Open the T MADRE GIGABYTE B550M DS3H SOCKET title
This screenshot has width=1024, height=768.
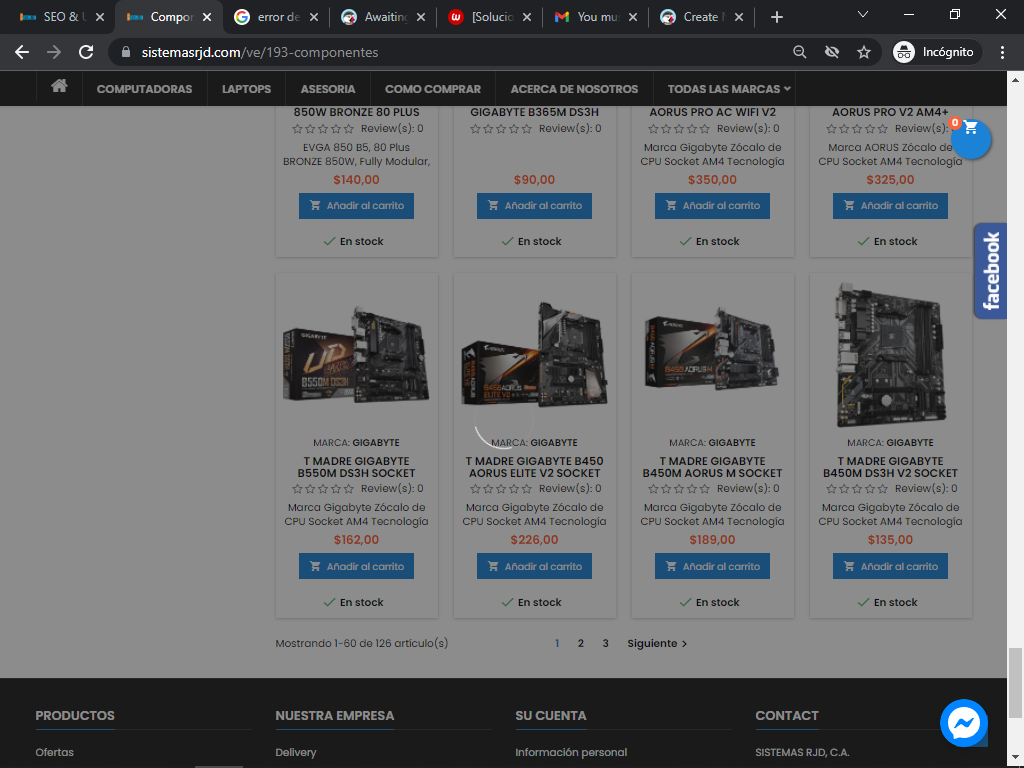tap(357, 467)
